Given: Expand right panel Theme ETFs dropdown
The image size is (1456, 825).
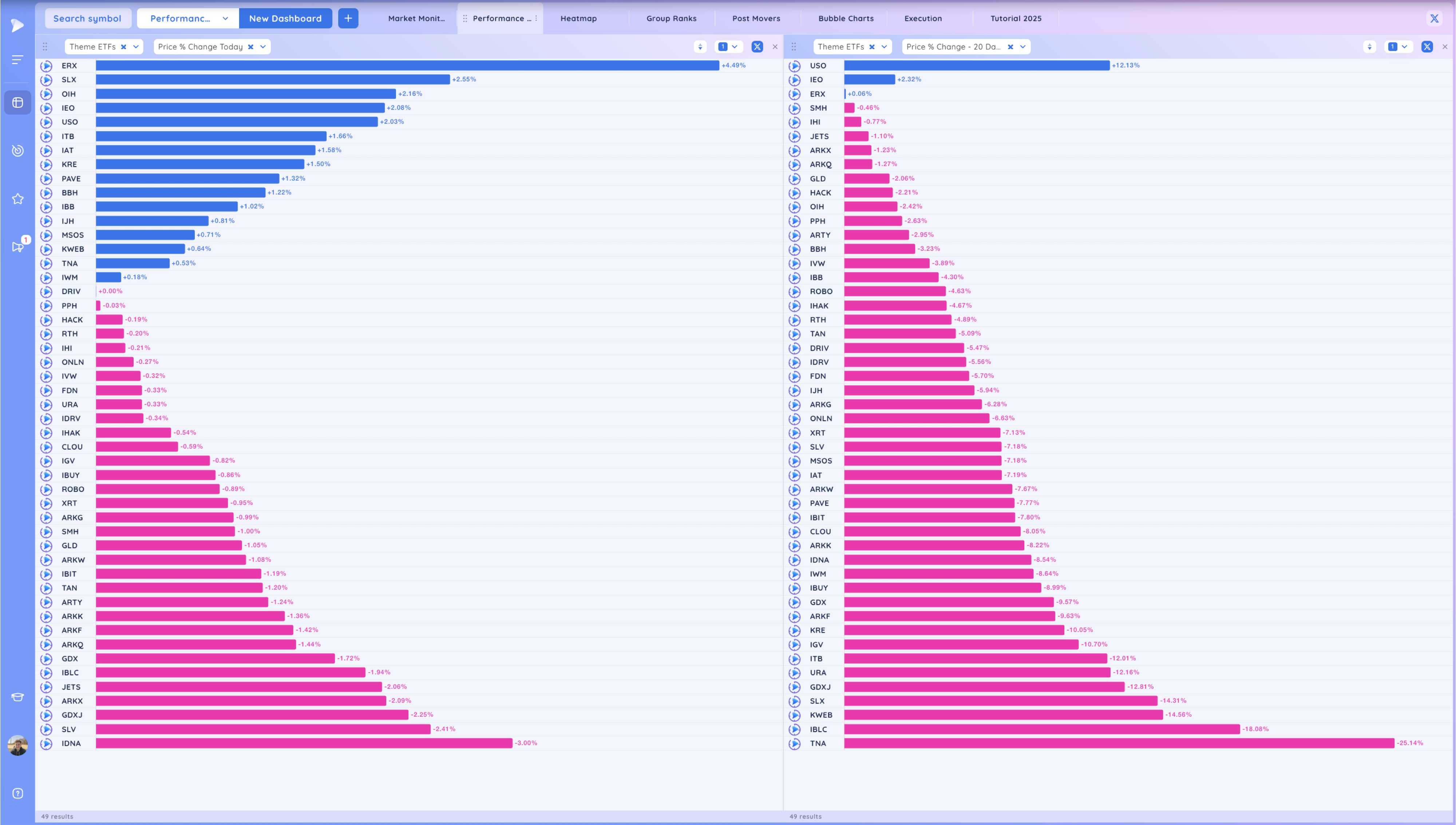Looking at the screenshot, I should pos(884,47).
